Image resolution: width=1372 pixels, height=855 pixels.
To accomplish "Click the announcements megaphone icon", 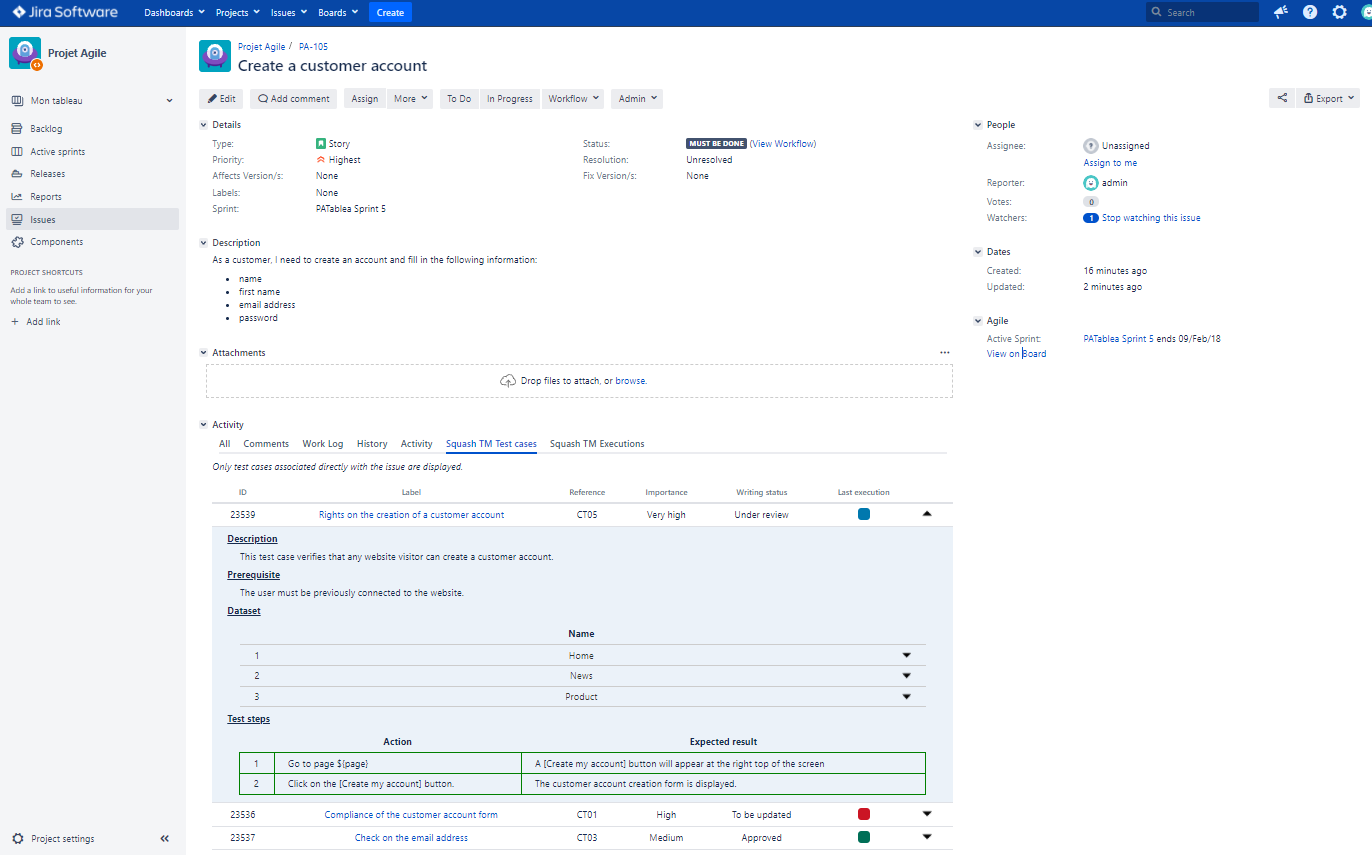I will pyautogui.click(x=1280, y=12).
